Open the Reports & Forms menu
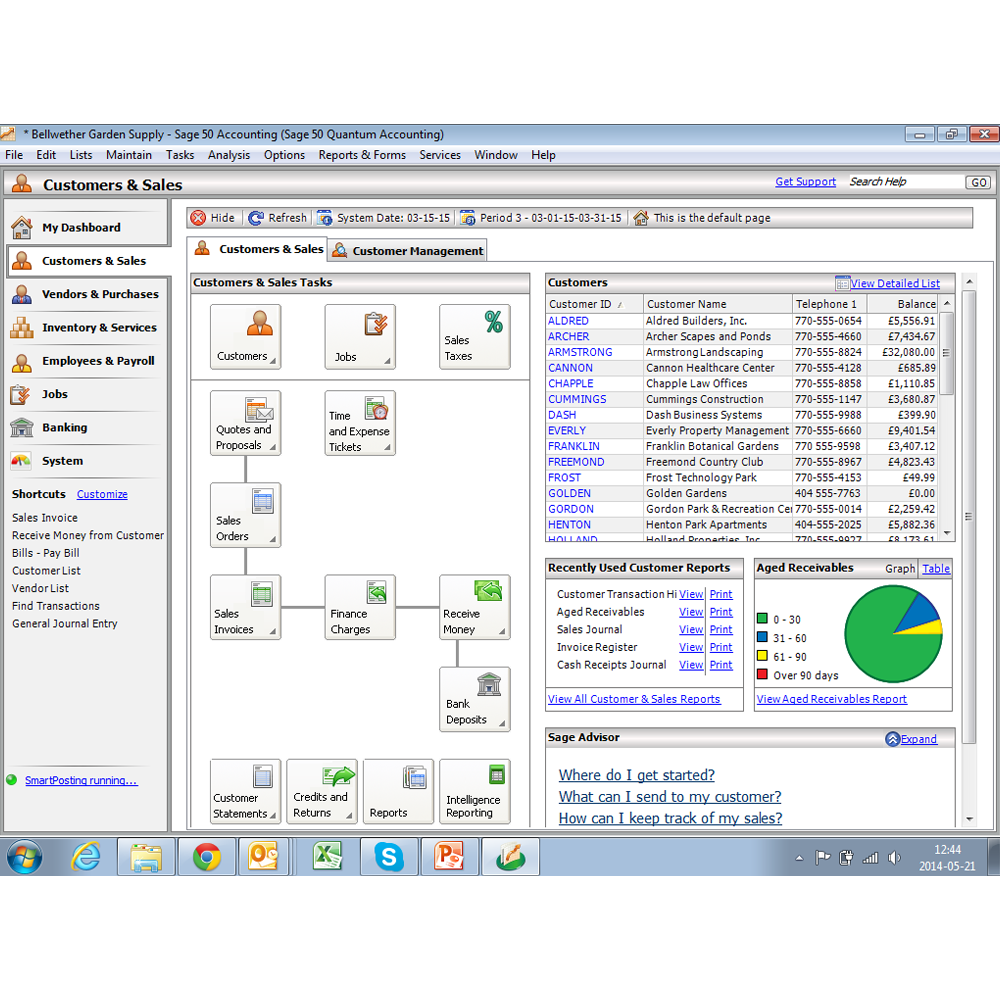The height and width of the screenshot is (1000, 1000). coord(362,155)
